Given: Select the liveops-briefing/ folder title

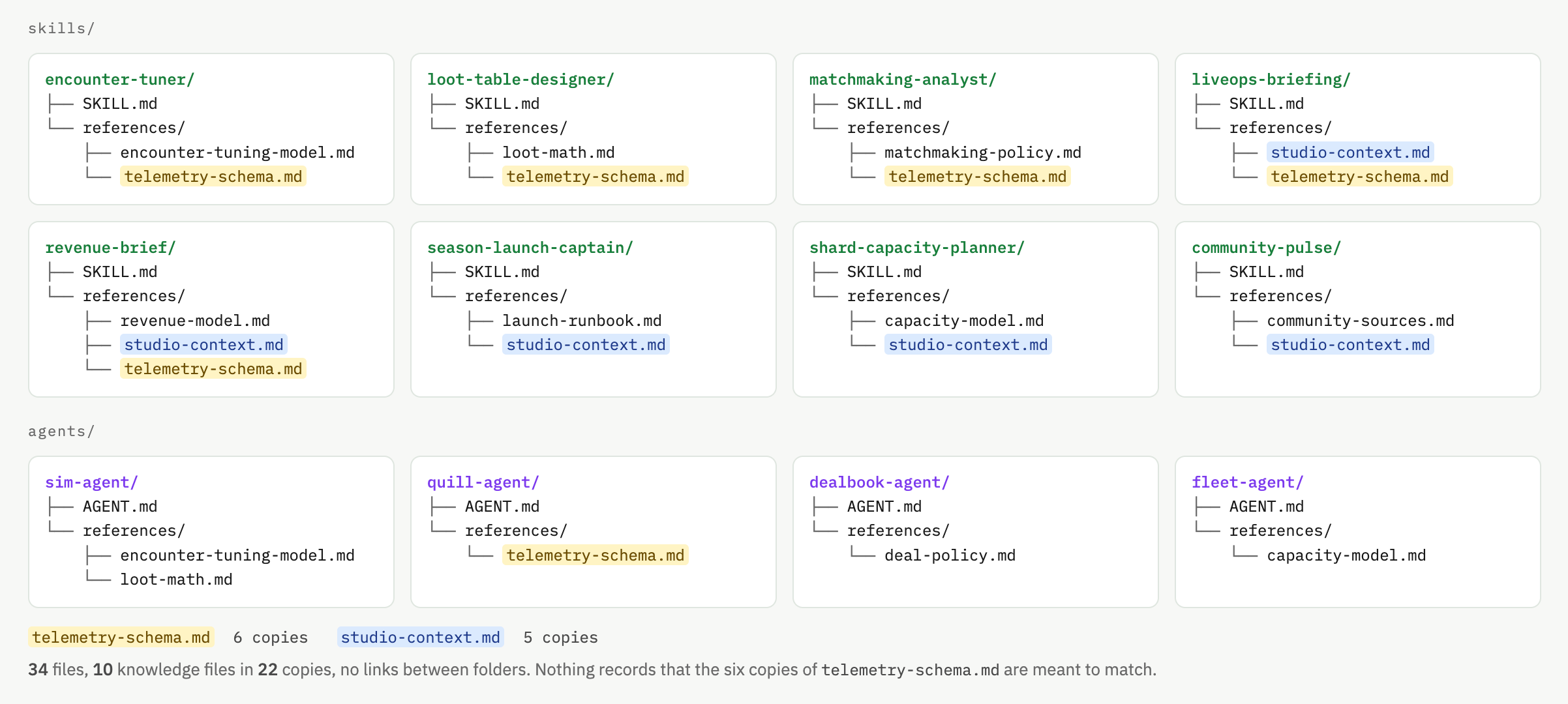Looking at the screenshot, I should click(1271, 80).
